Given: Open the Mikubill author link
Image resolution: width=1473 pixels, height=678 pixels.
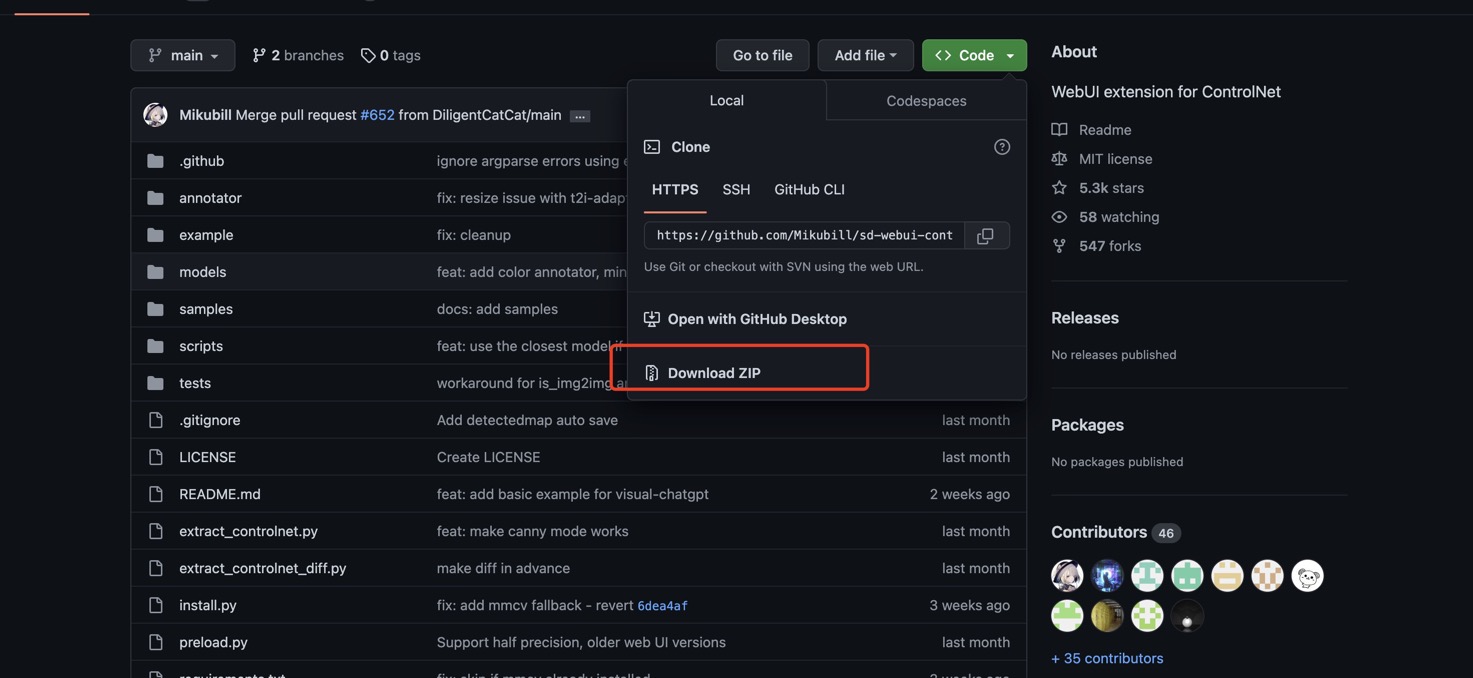Looking at the screenshot, I should [x=205, y=115].
